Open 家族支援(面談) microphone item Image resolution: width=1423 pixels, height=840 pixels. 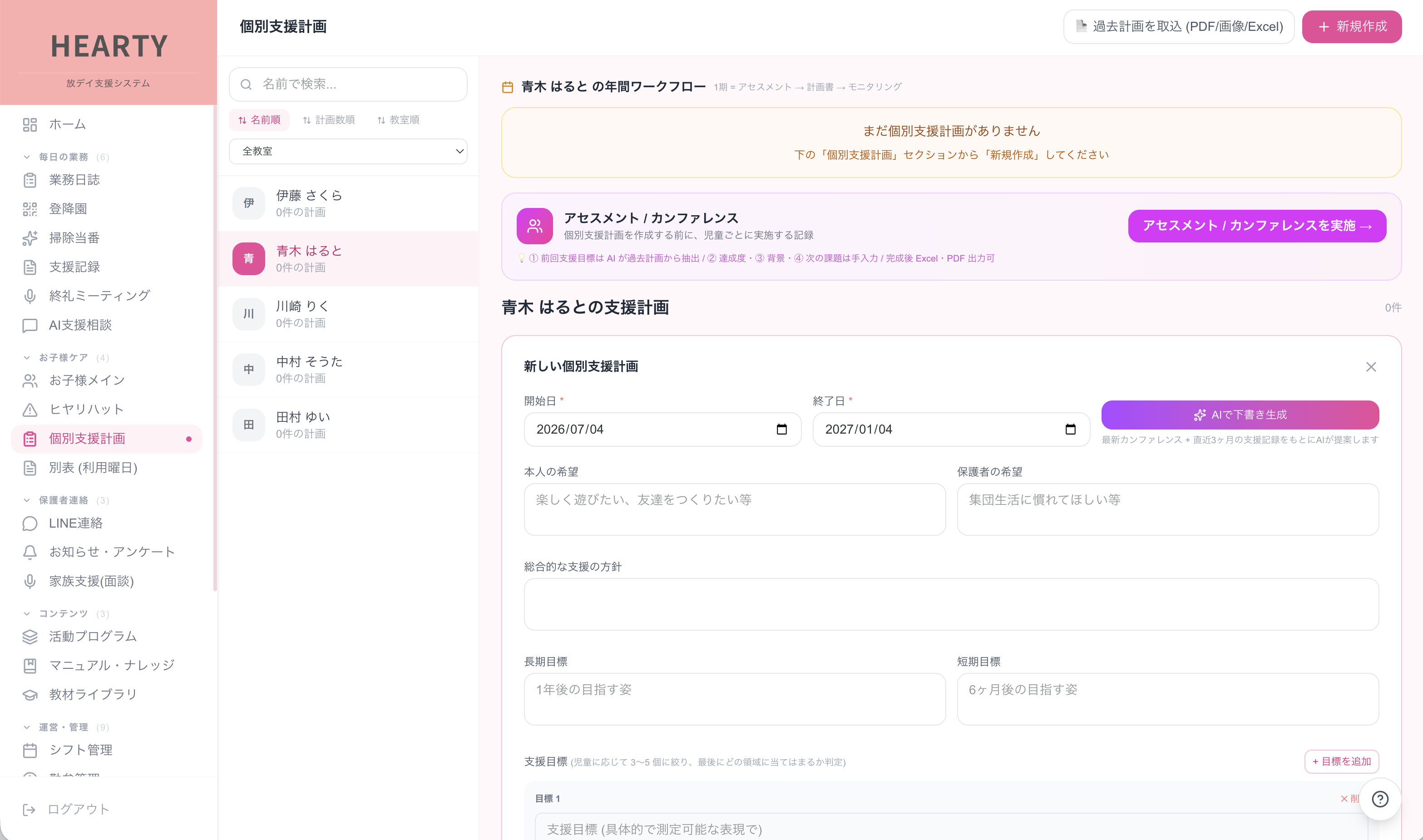click(x=106, y=581)
